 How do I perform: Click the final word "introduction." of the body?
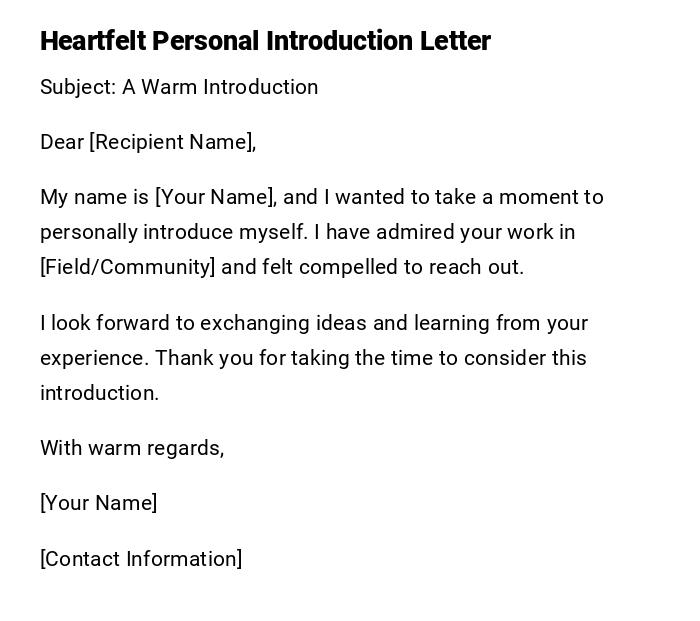[x=100, y=393]
